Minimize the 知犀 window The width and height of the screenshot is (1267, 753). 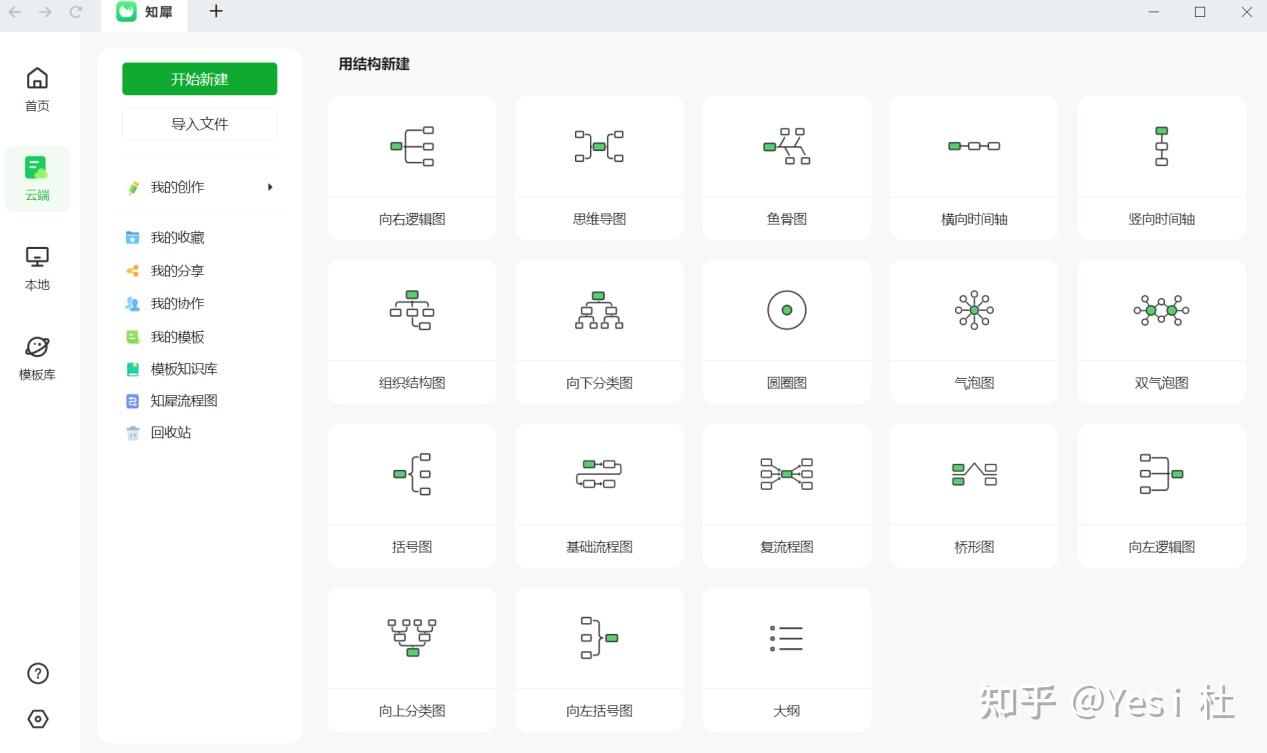coord(1154,12)
